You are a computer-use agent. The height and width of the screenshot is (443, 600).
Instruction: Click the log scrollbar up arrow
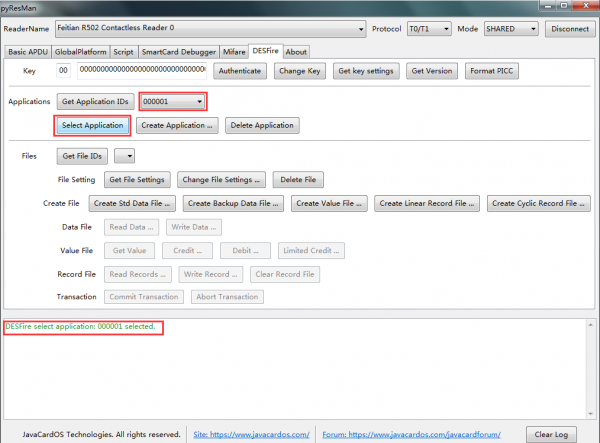pos(590,325)
